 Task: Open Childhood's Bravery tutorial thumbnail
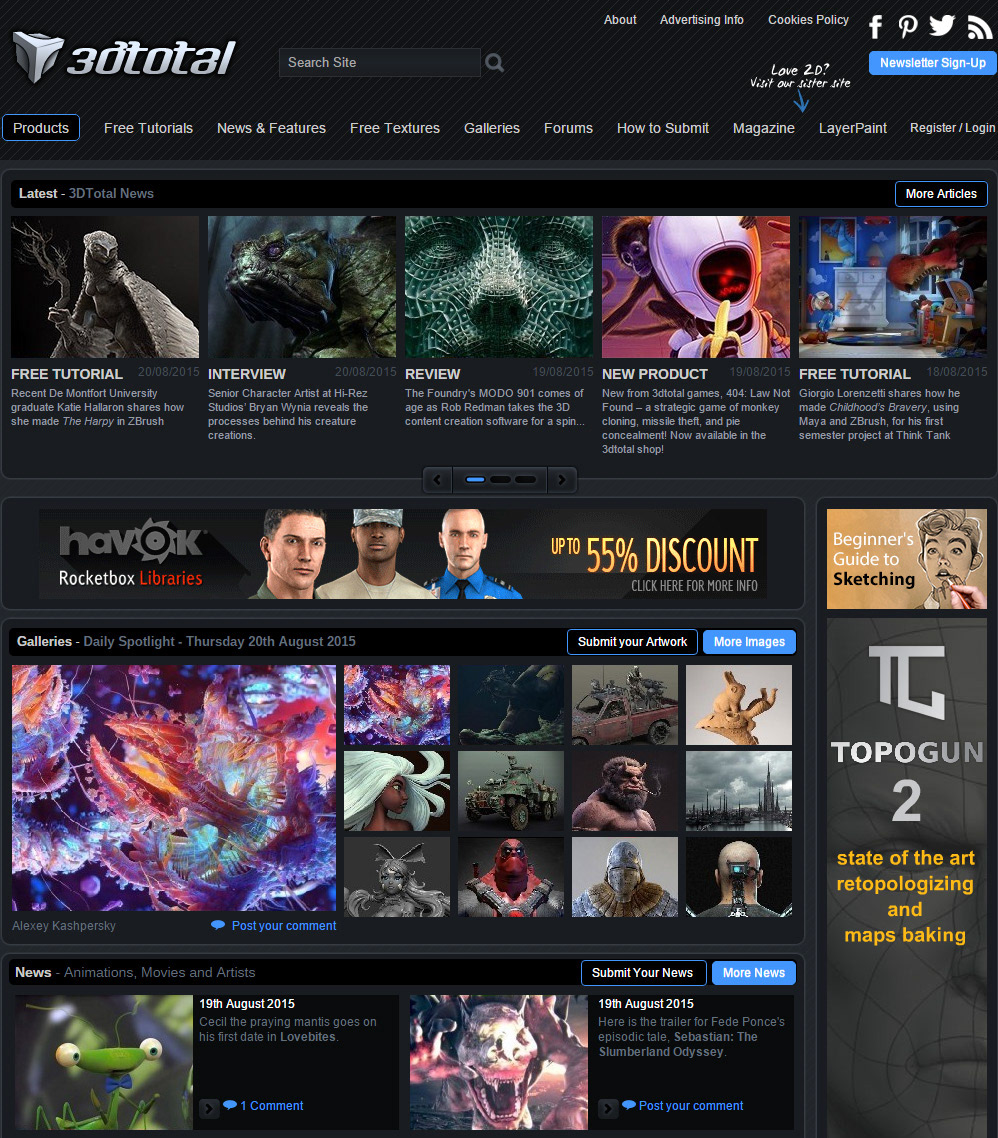893,287
